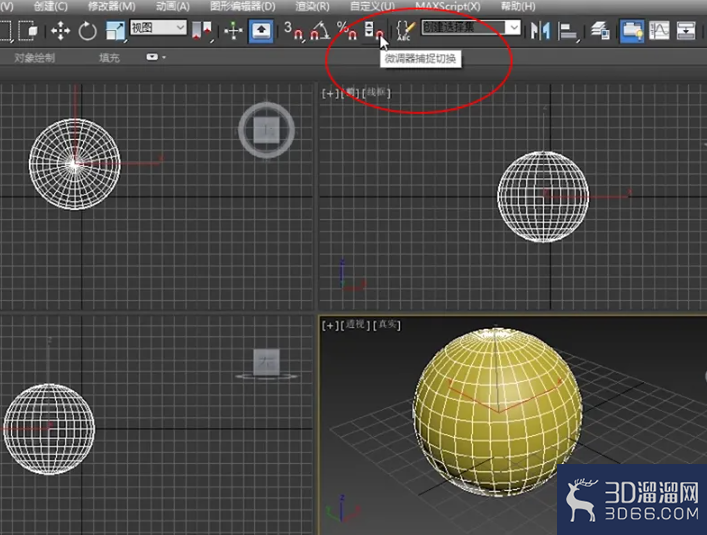
Task: Toggle the Angle Snap button
Action: click(x=320, y=31)
